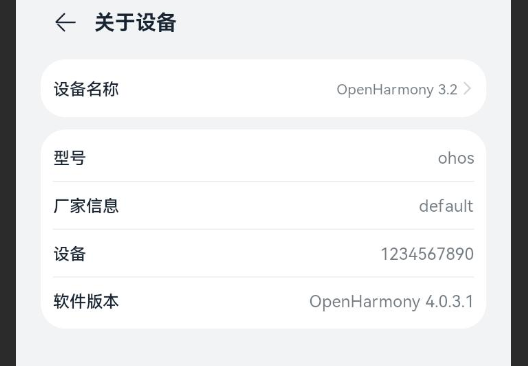Click the 关于设备 page title
Viewport: 528px width, 366px height.
pyautogui.click(x=135, y=23)
